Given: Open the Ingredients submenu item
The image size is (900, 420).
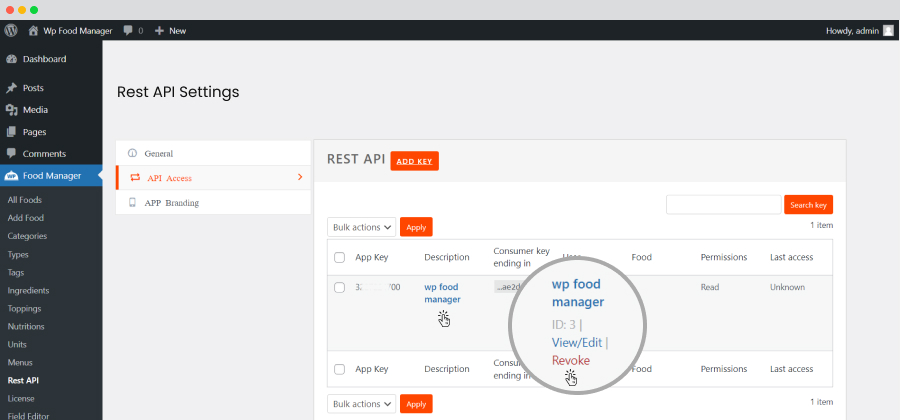Looking at the screenshot, I should click(29, 290).
